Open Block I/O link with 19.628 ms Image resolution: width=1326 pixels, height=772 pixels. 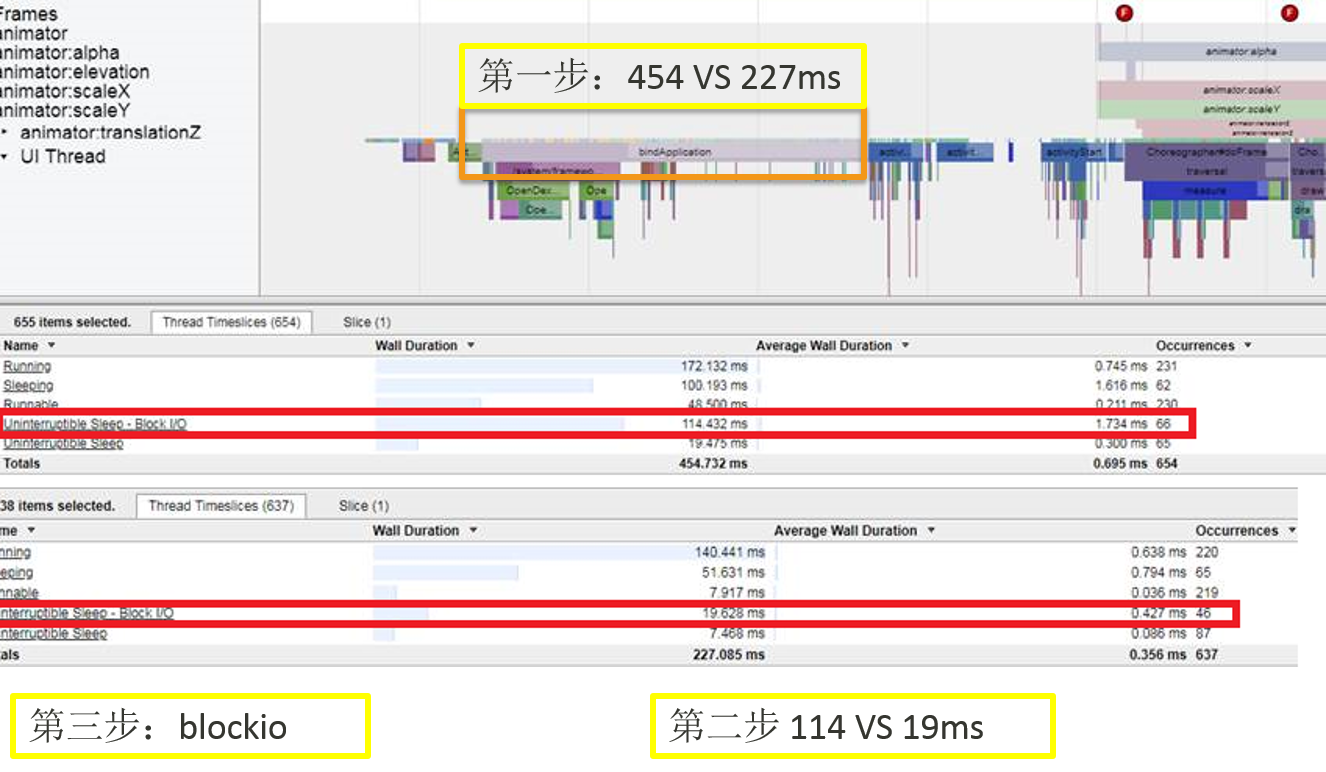86,613
